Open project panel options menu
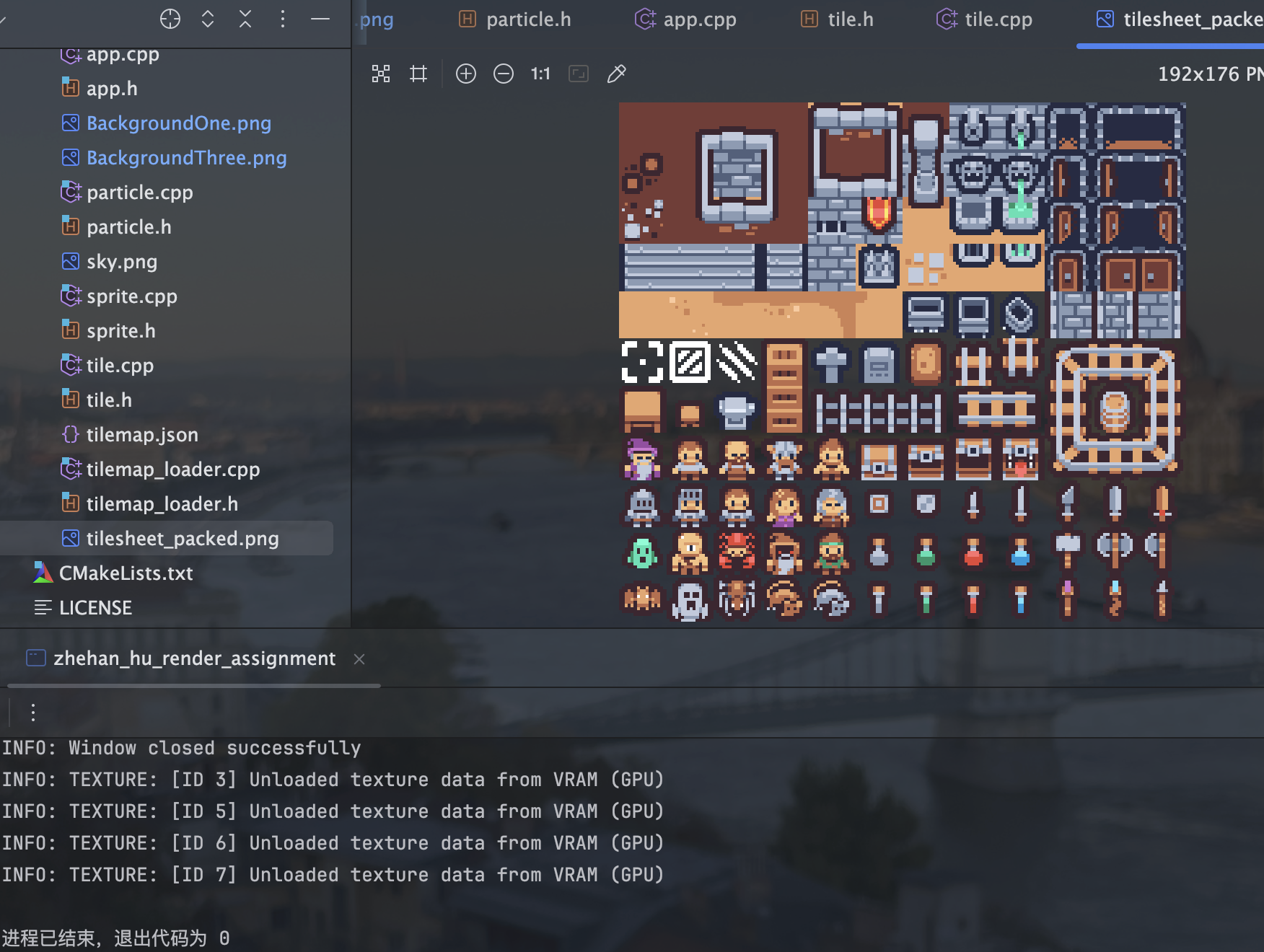This screenshot has height=952, width=1264. pos(283,19)
